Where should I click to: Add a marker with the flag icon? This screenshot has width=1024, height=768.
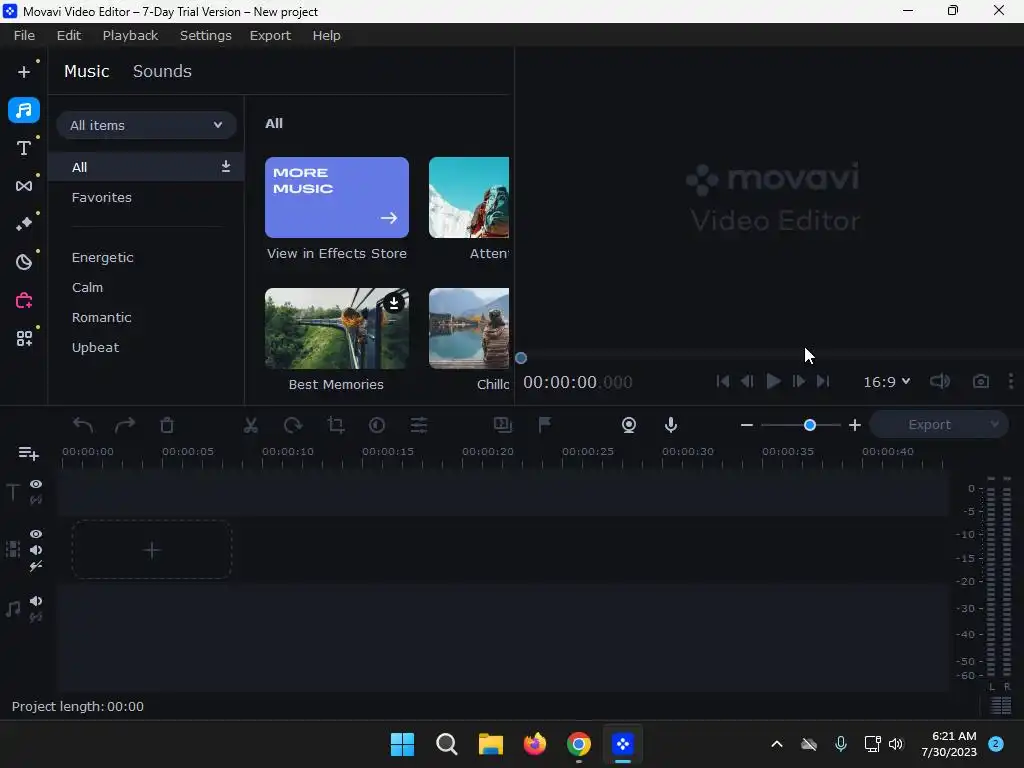click(x=545, y=425)
